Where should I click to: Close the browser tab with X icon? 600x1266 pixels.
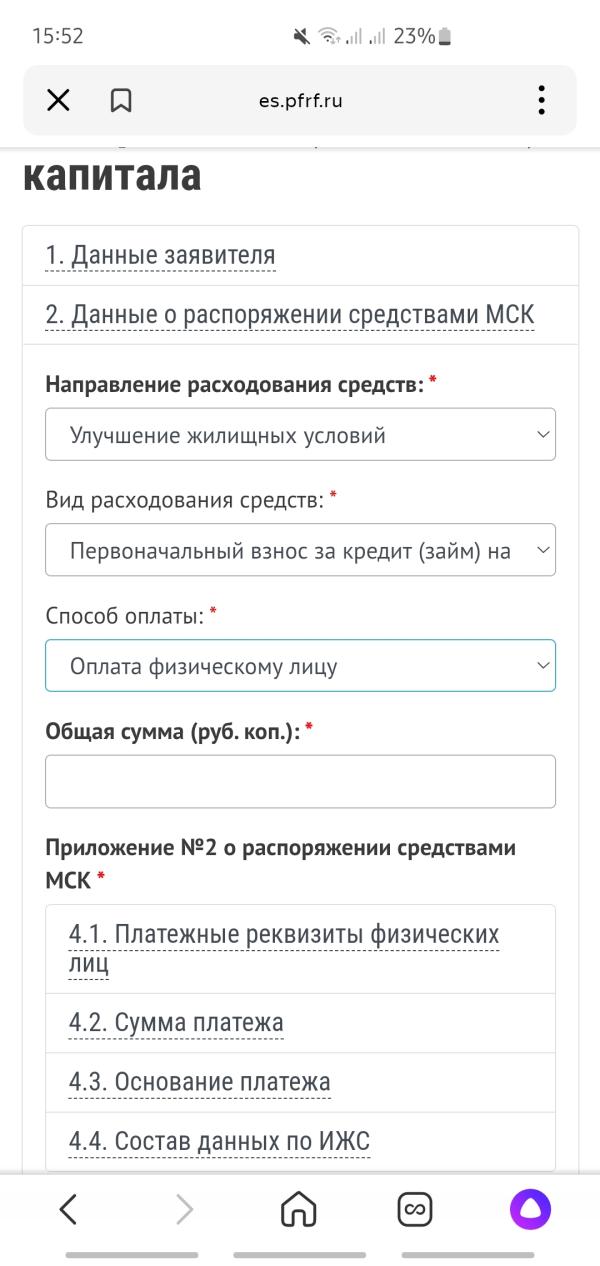point(58,100)
